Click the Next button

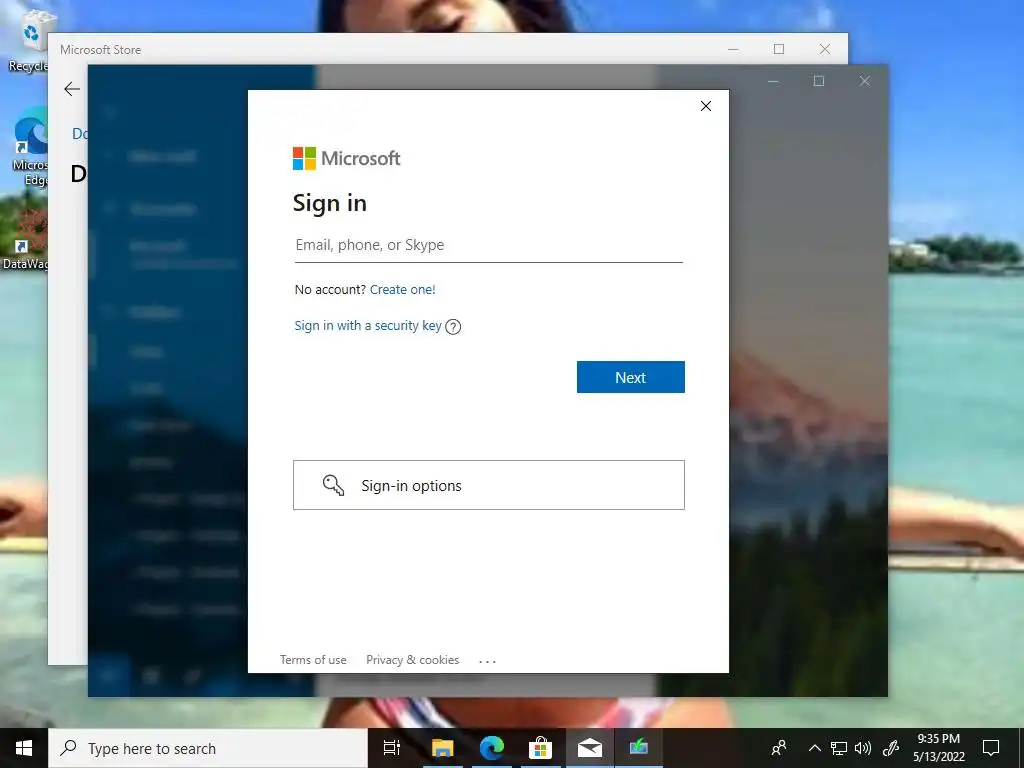630,377
